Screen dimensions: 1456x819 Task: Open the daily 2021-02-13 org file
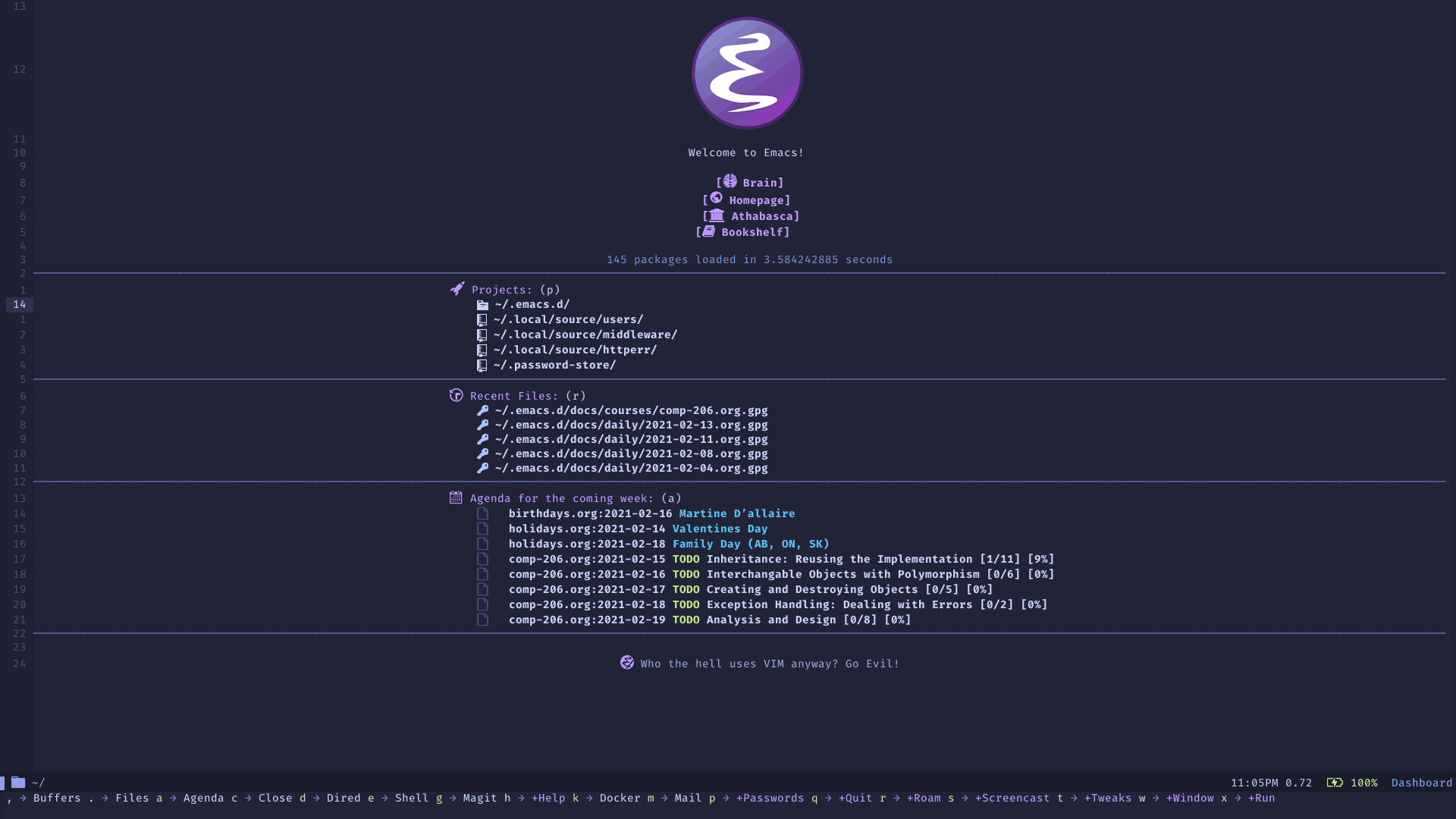click(631, 425)
